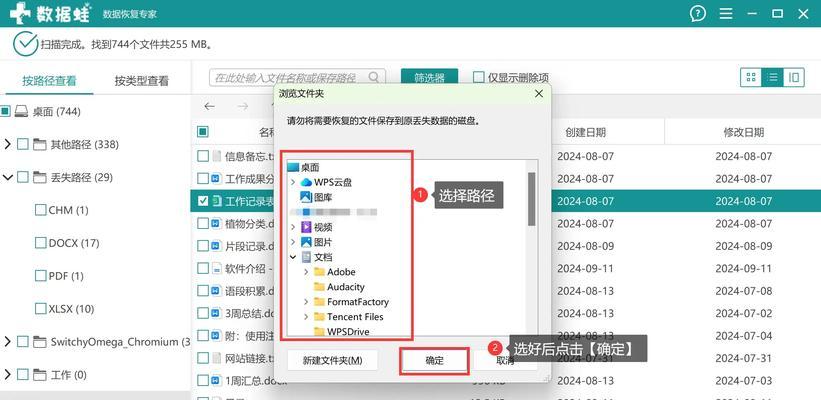The height and width of the screenshot is (400, 821).
Task: Check the XLSX (10) checkbox
Action: pyautogui.click(x=40, y=308)
